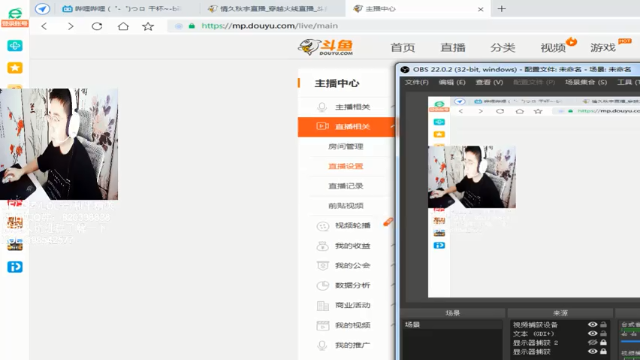This screenshot has height=360, width=640.
Task: Open the OBS 查看(V) menu
Action: click(489, 82)
